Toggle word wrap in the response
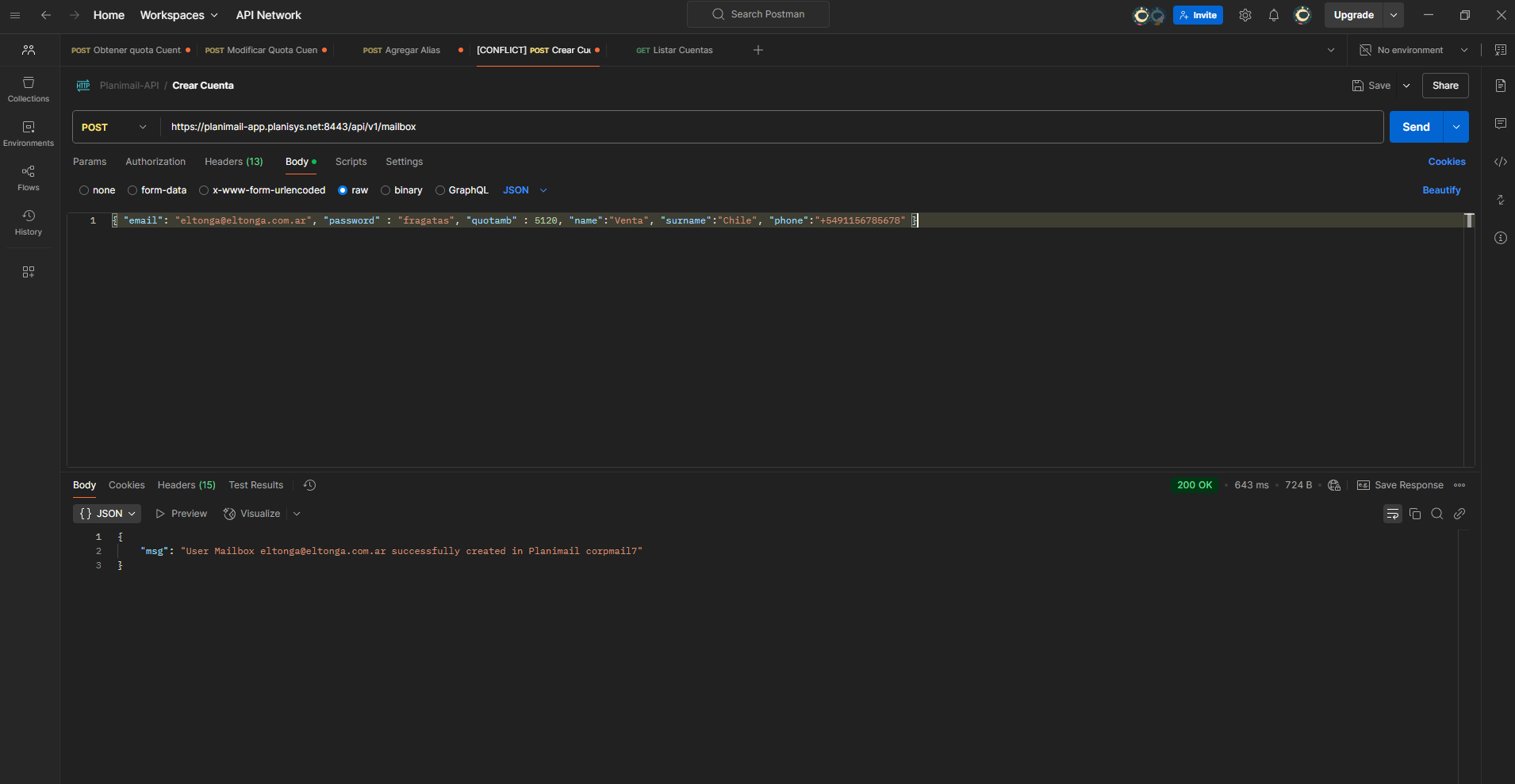 coord(1393,514)
